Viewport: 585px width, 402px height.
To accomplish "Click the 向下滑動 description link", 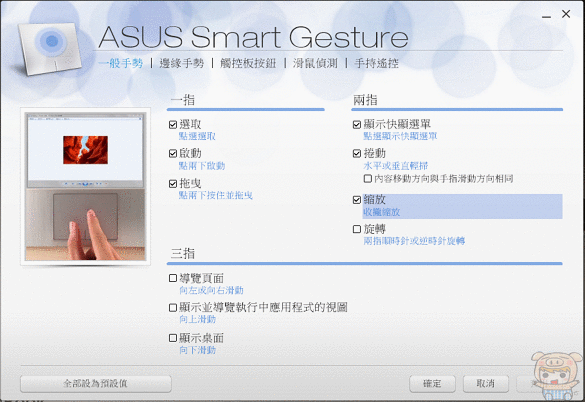I will click(197, 350).
